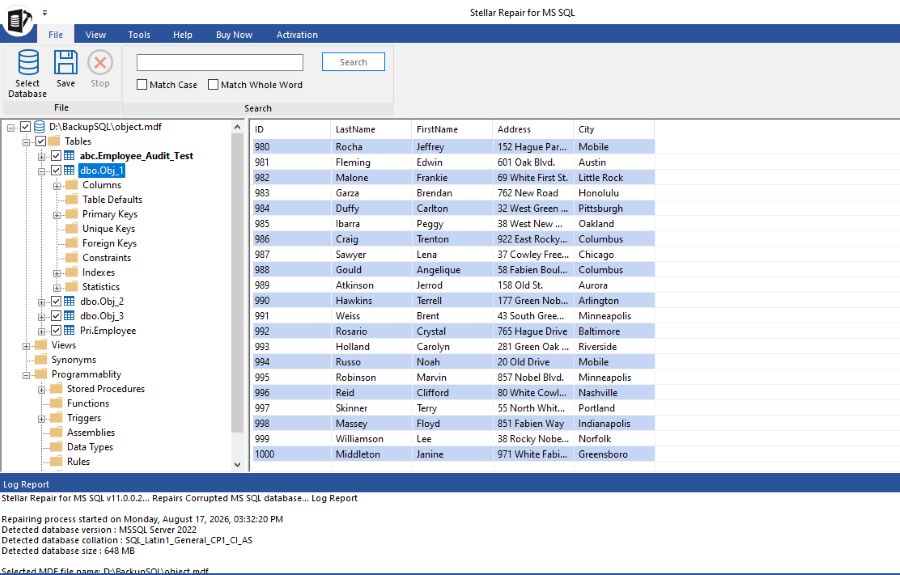This screenshot has width=900, height=575.
Task: Toggle the Match Case checkbox
Action: point(142,84)
